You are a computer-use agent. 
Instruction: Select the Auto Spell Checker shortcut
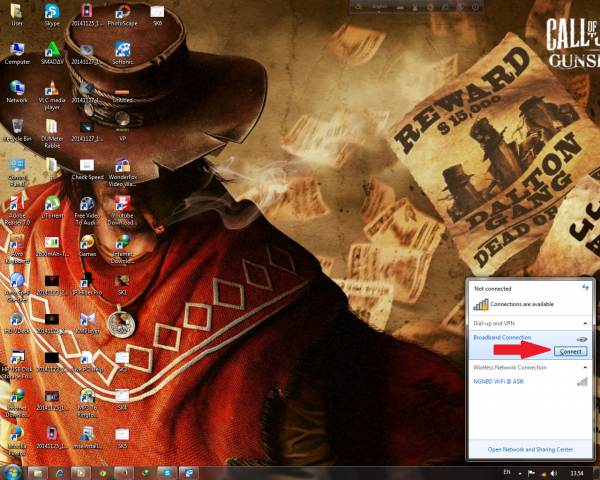coord(17,288)
